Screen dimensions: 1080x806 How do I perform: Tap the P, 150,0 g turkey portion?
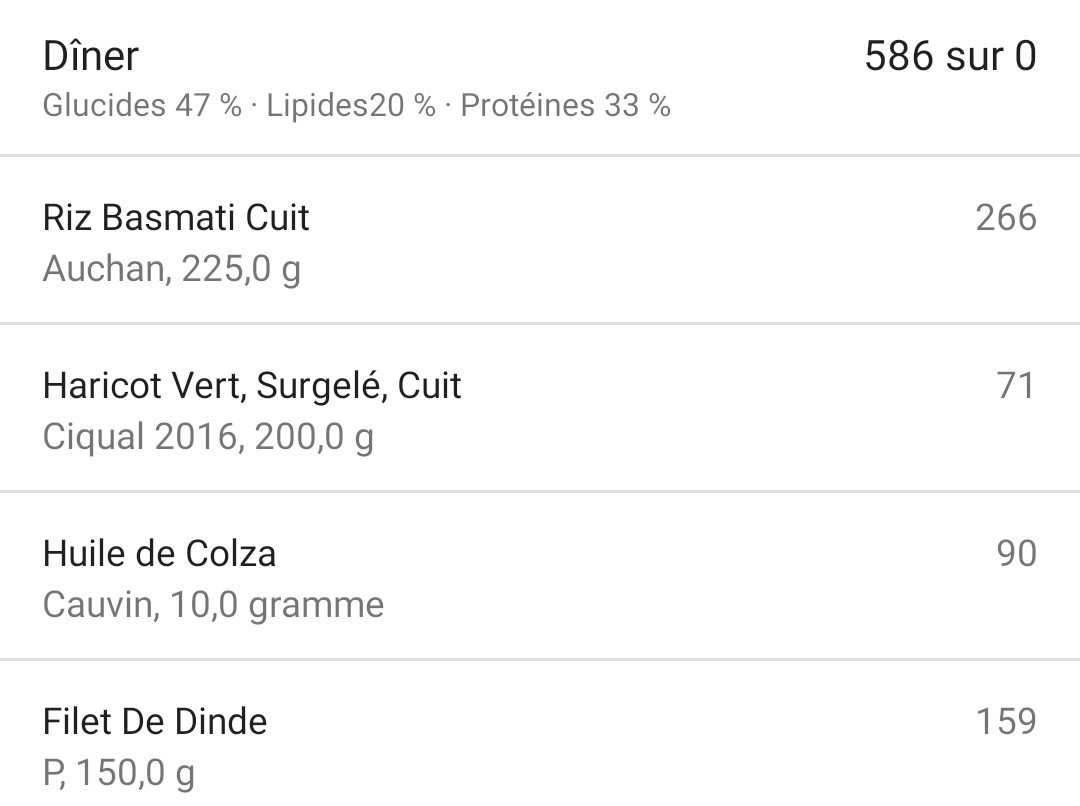(x=119, y=773)
